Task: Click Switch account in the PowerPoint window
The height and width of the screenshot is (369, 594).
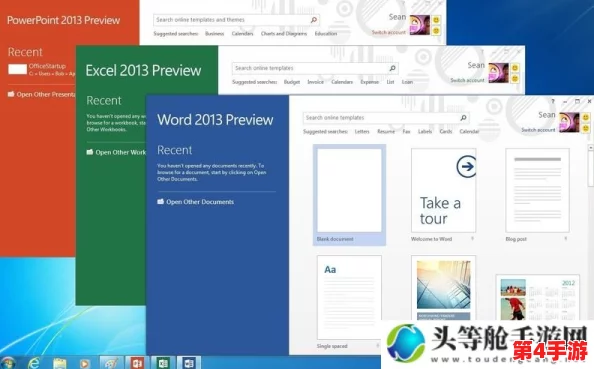Action: [x=388, y=33]
